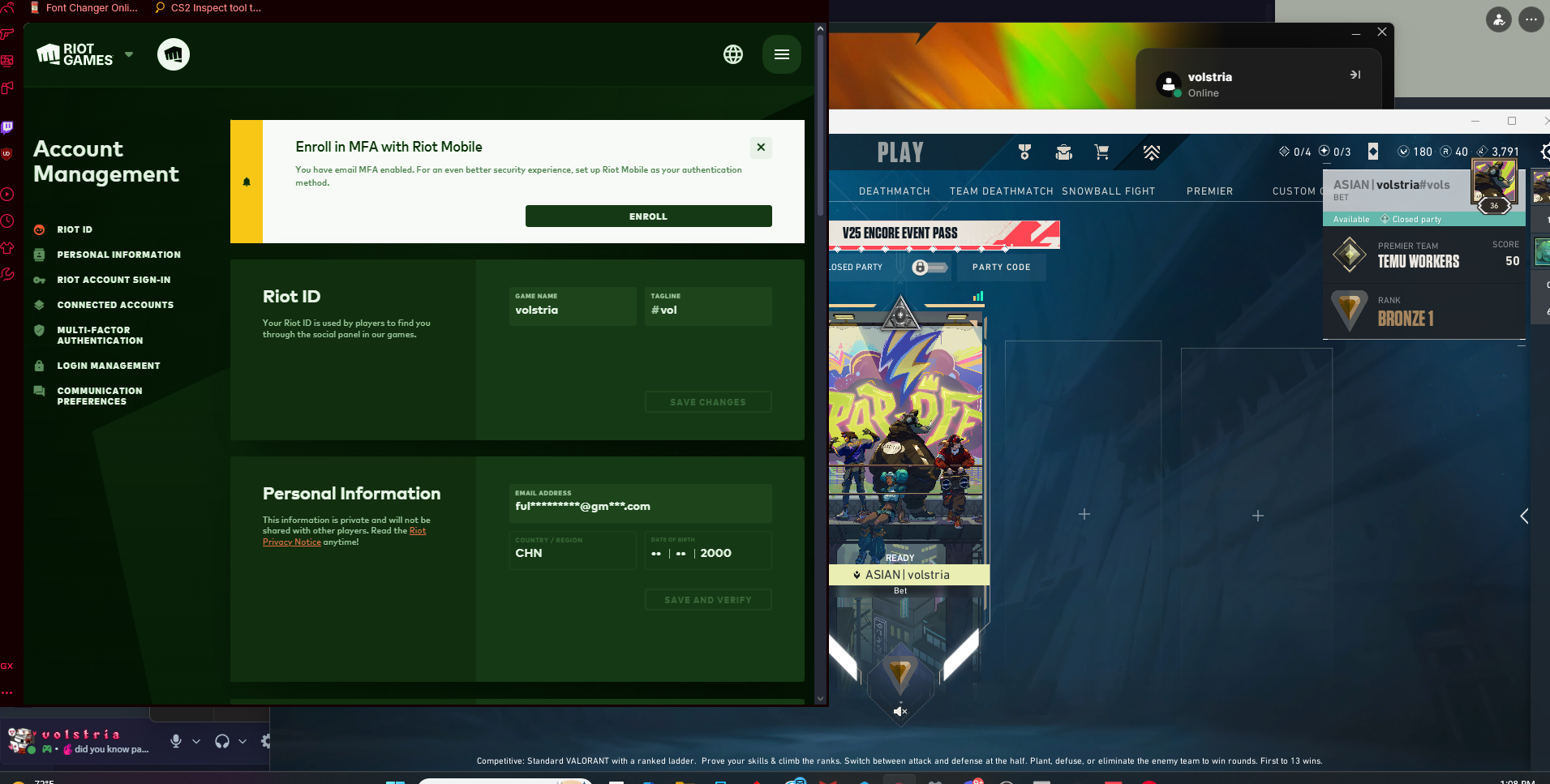This screenshot has width=1550, height=784.
Task: Click the Email Address field
Action: pos(641,503)
